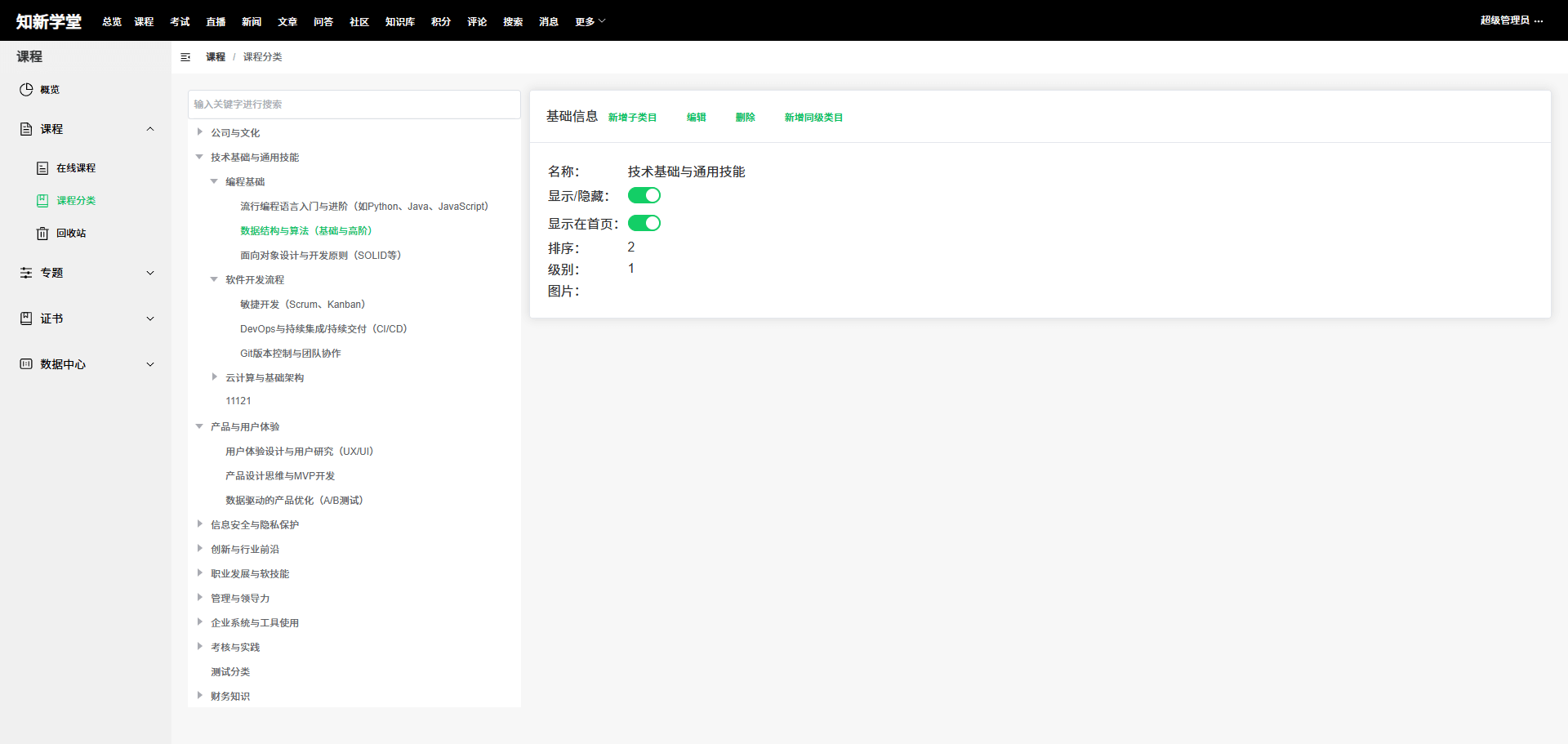Image resolution: width=1568 pixels, height=744 pixels.
Task: Click the sidebar collapse icon beside breadcrumb
Action: [185, 57]
